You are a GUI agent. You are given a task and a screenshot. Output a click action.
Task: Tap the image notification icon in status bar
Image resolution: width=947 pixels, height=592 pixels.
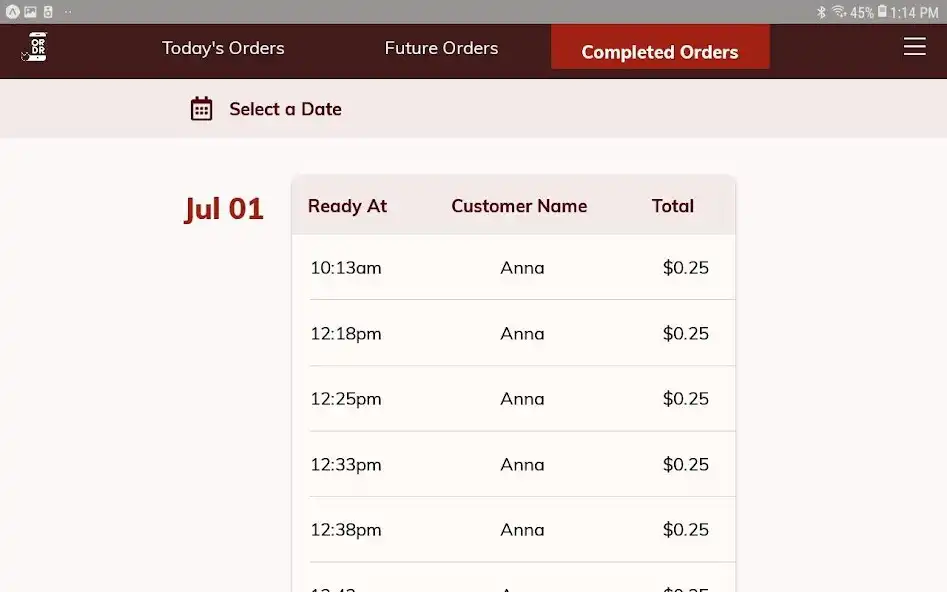point(30,12)
